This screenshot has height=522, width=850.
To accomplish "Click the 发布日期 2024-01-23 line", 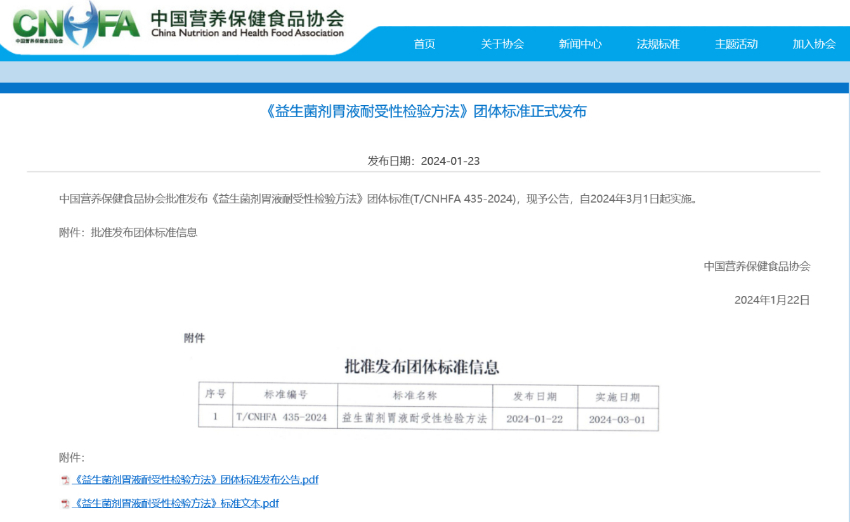I will pyautogui.click(x=424, y=161).
